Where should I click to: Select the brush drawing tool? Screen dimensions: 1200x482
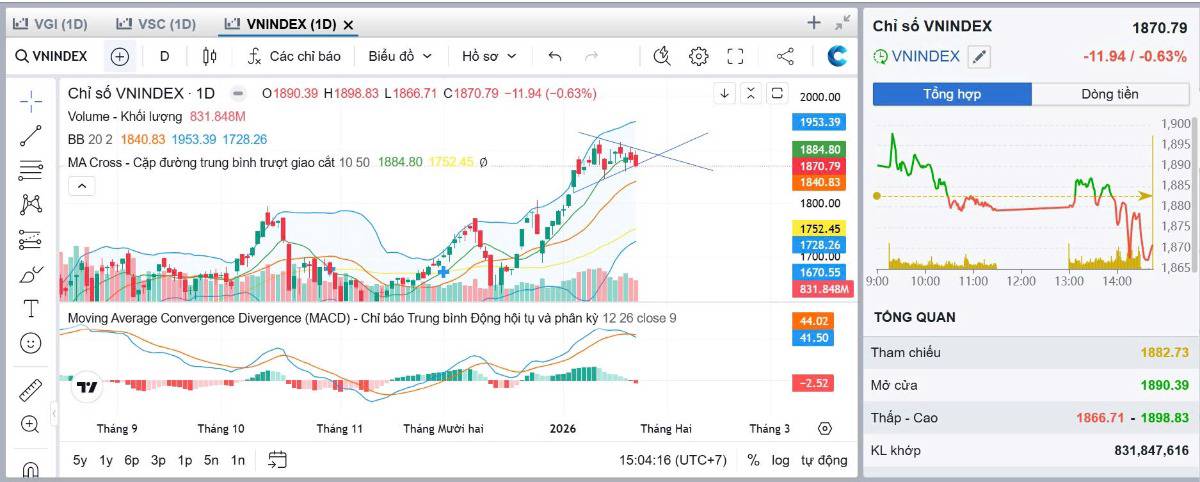[31, 273]
